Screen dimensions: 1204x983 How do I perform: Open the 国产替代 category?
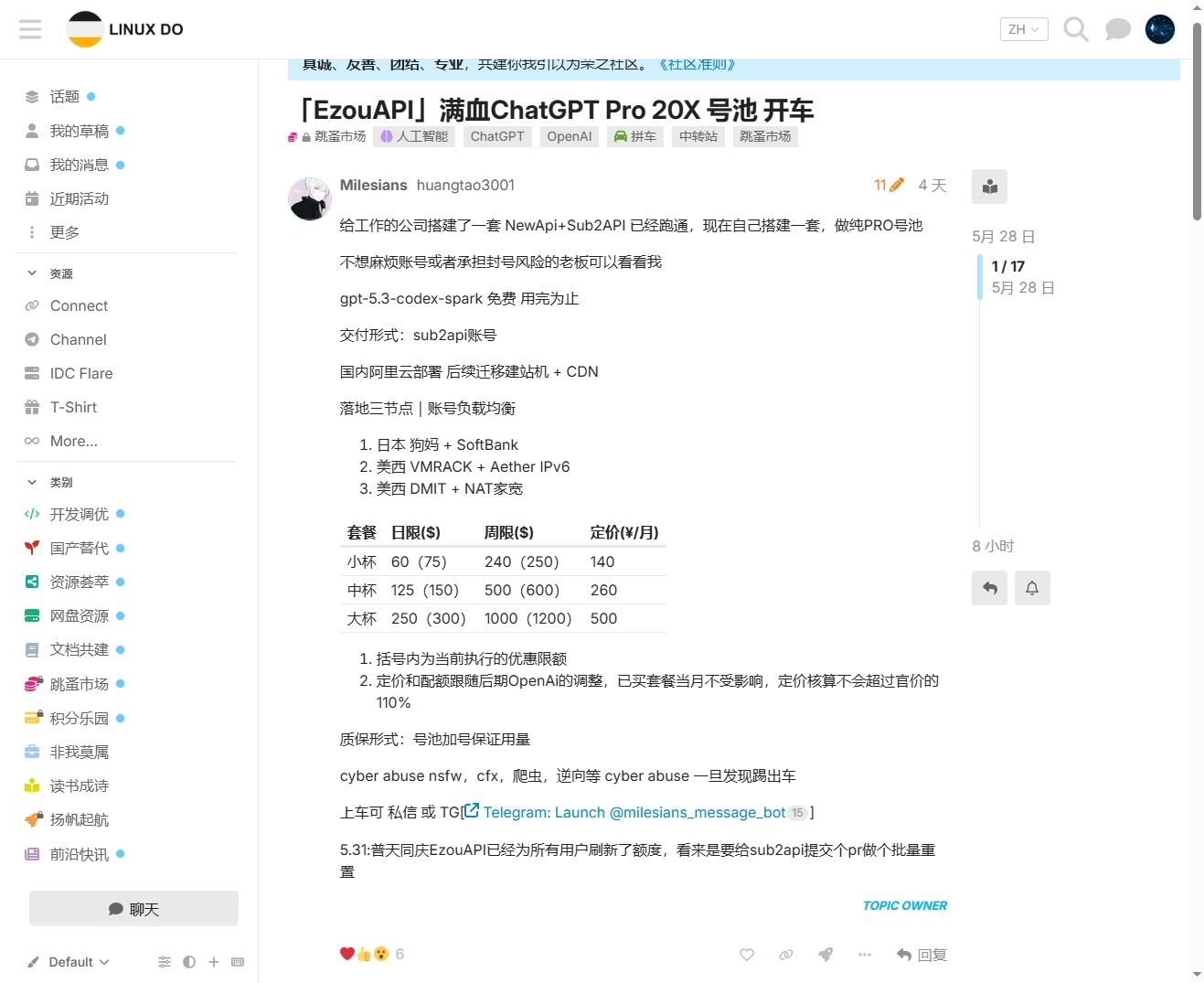(79, 548)
